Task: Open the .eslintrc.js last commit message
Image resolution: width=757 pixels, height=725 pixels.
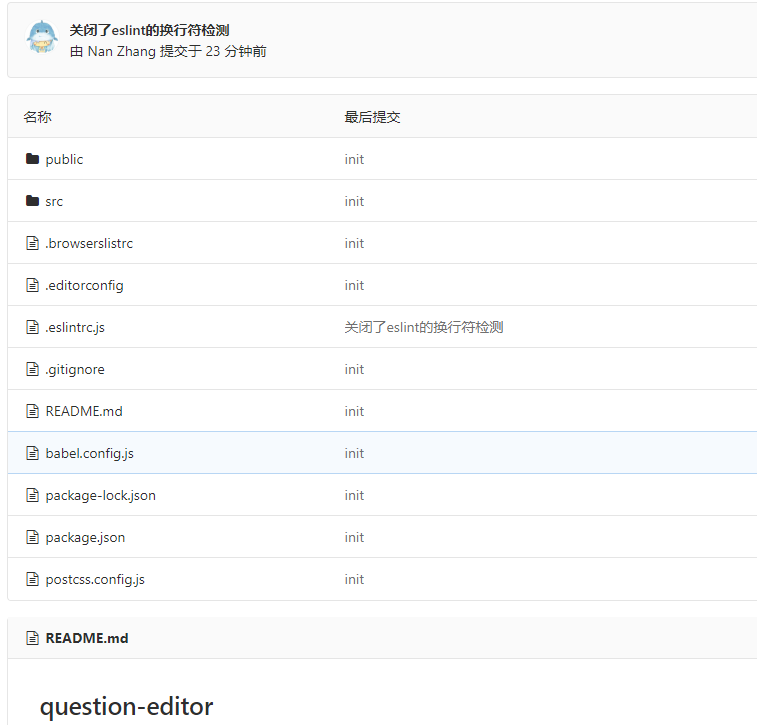Action: (x=424, y=327)
